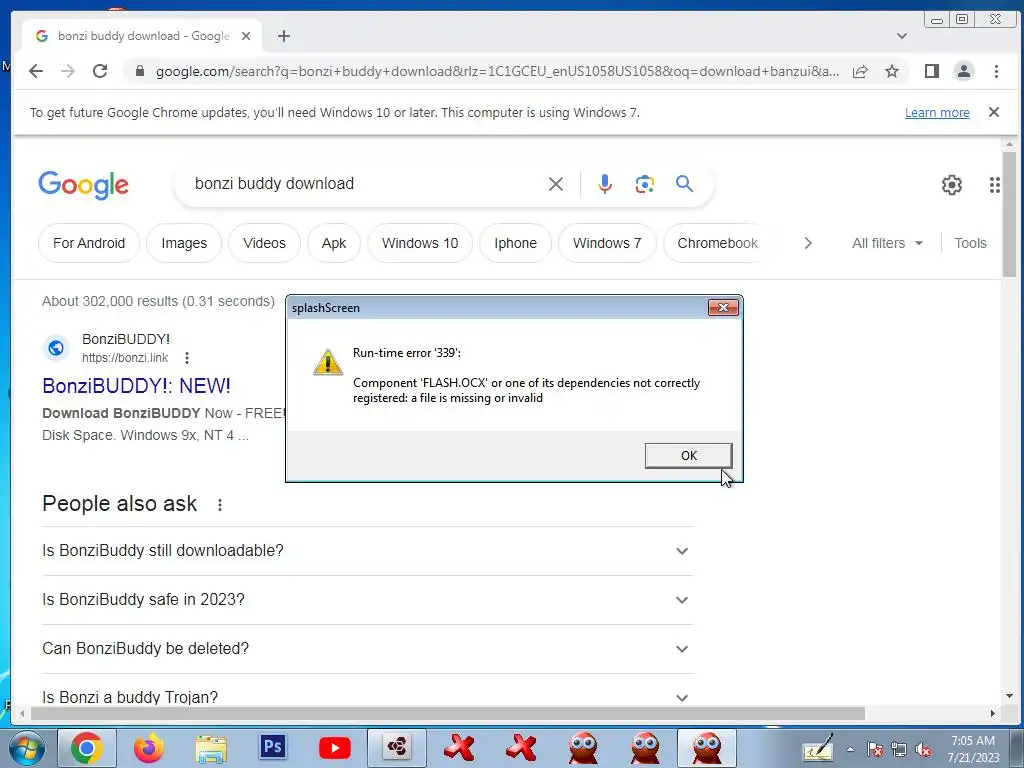
Task: Open the Google apps grid
Action: click(x=995, y=185)
